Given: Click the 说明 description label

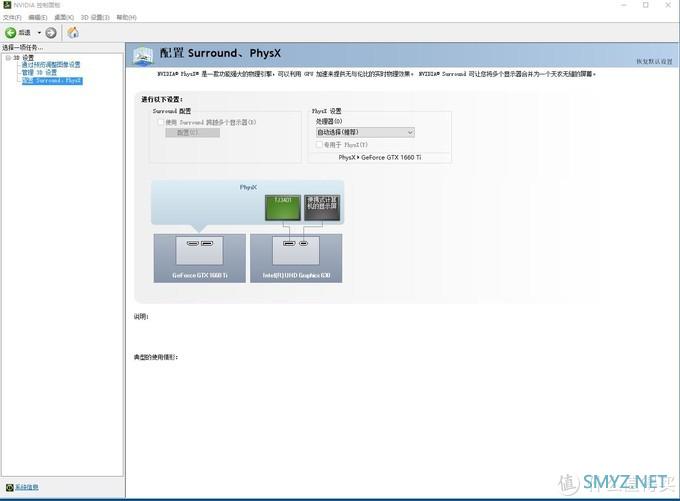Looking at the screenshot, I should point(141,317).
